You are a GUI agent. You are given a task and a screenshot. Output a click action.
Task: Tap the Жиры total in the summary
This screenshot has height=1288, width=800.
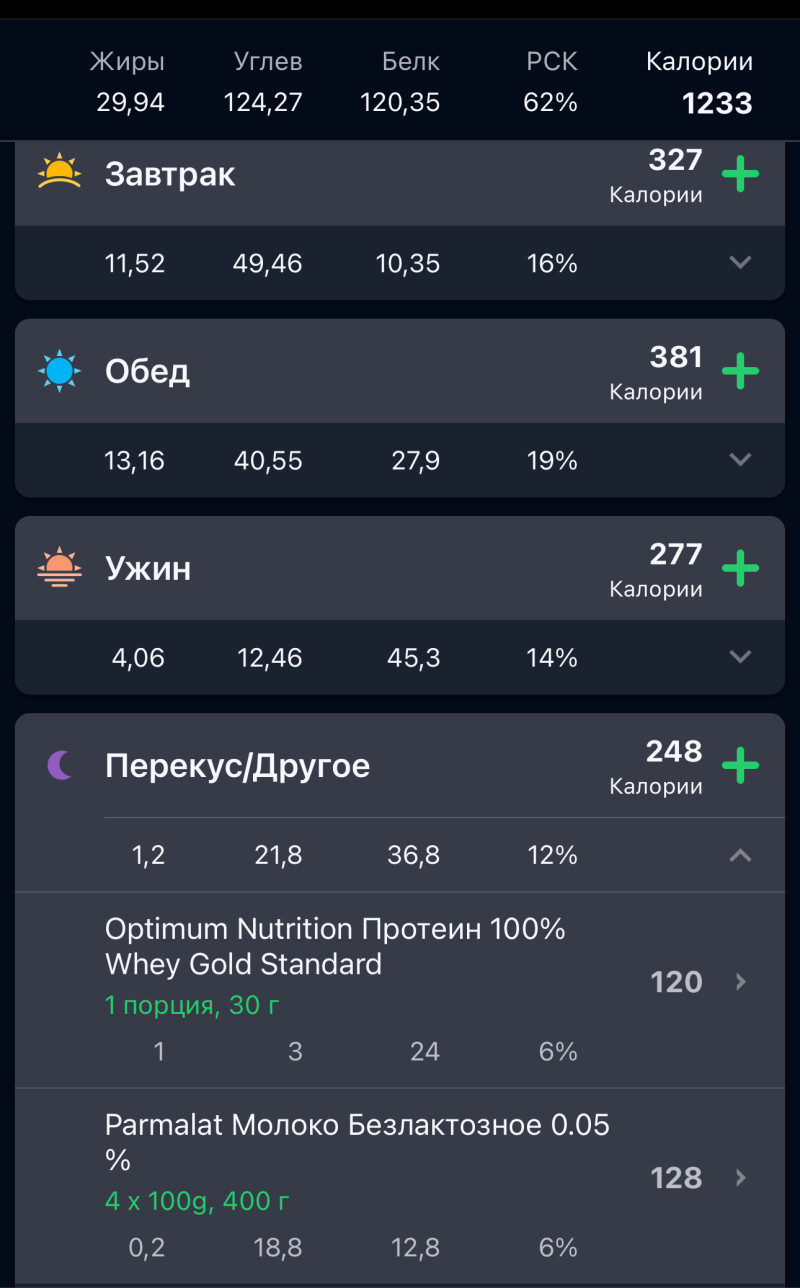coord(130,82)
